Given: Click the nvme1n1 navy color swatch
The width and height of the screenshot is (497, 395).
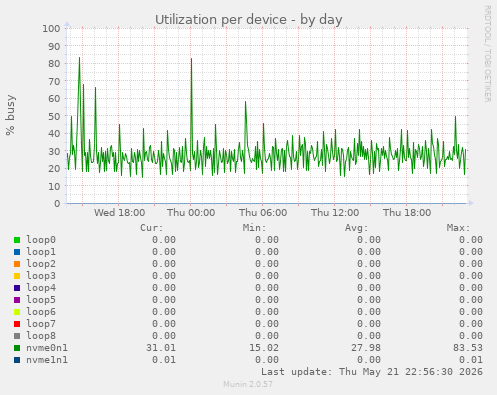Looking at the screenshot, I should (x=17, y=360).
